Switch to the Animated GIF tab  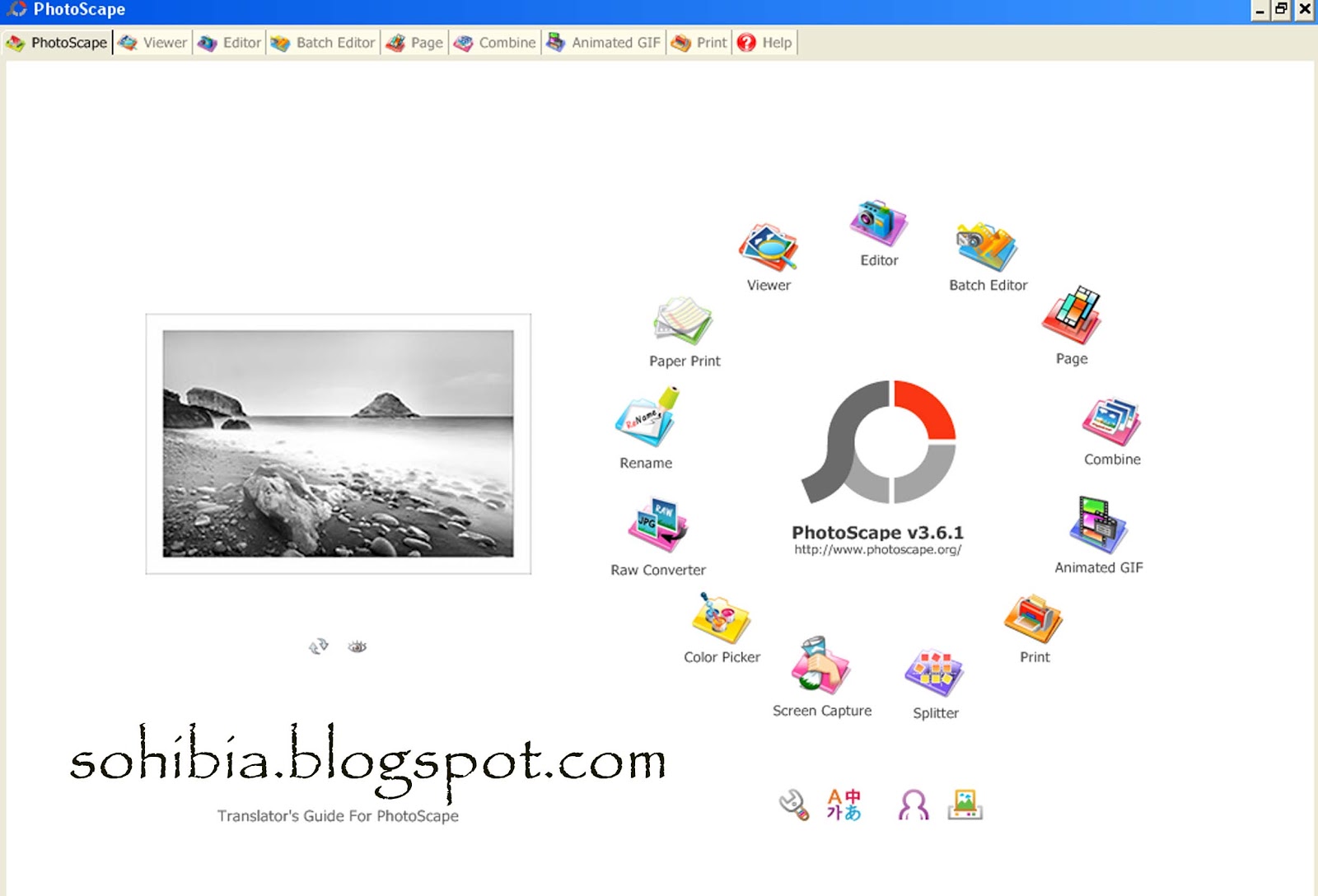(604, 43)
